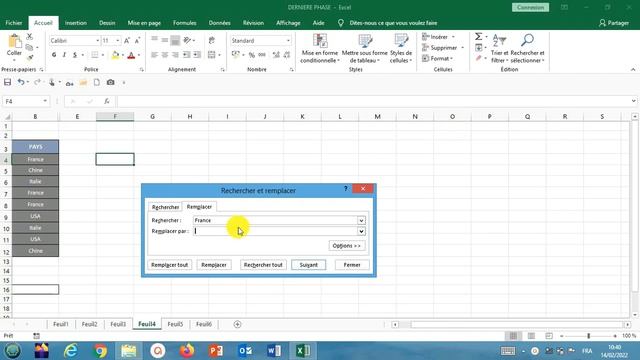Image resolution: width=640 pixels, height=360 pixels.
Task: Click the Suivant button
Action: click(x=309, y=265)
